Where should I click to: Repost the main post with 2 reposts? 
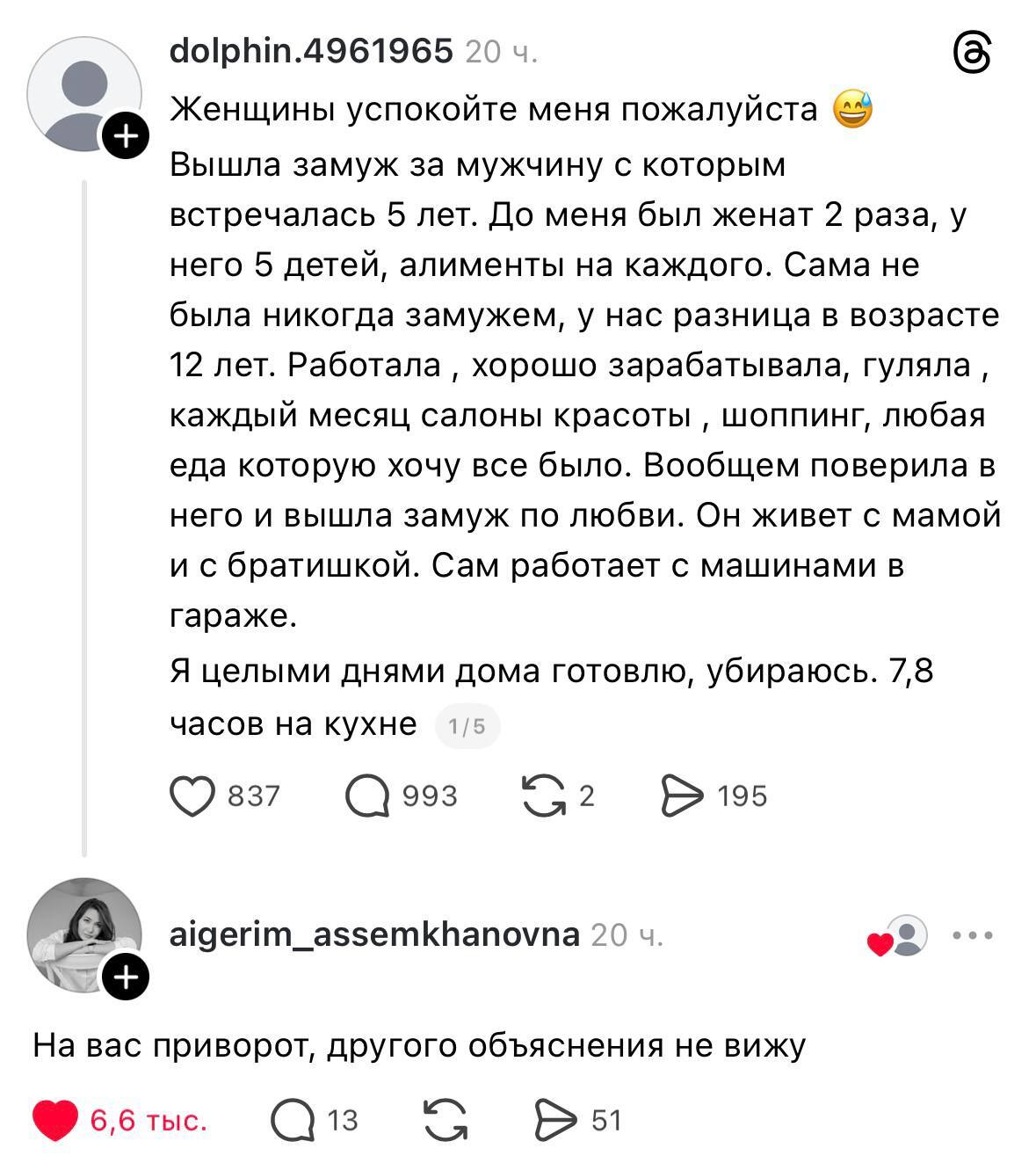(x=544, y=796)
